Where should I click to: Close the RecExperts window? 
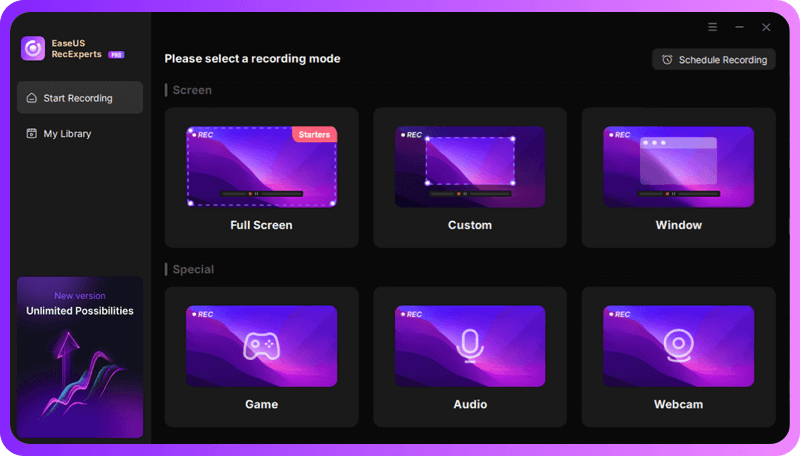pos(766,27)
